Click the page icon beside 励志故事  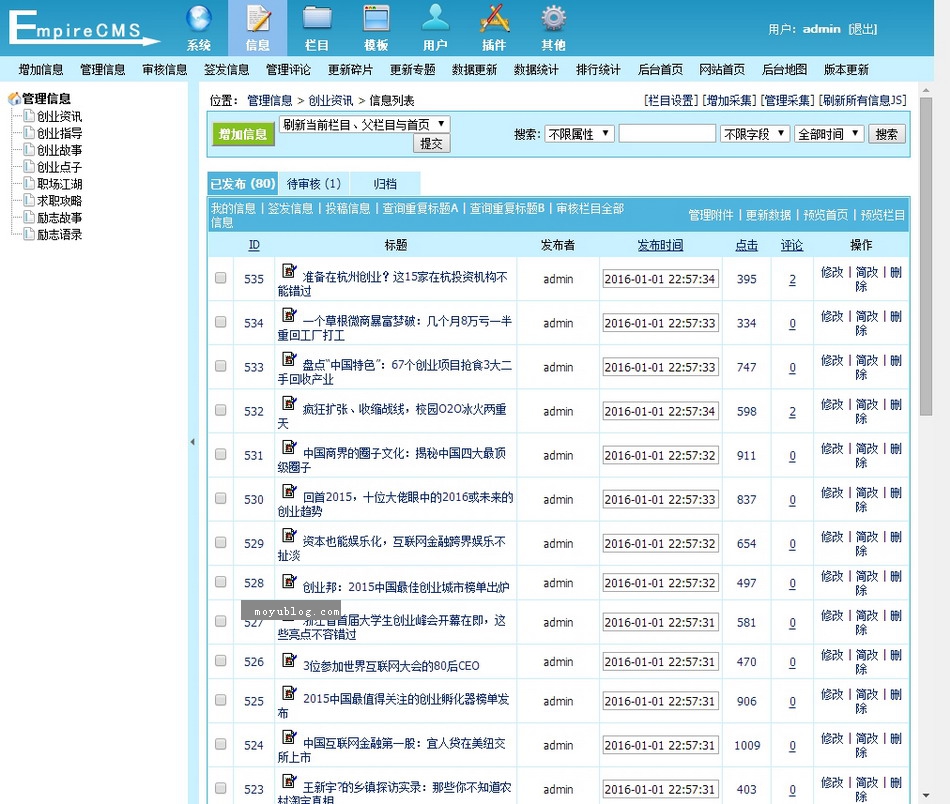coord(29,217)
